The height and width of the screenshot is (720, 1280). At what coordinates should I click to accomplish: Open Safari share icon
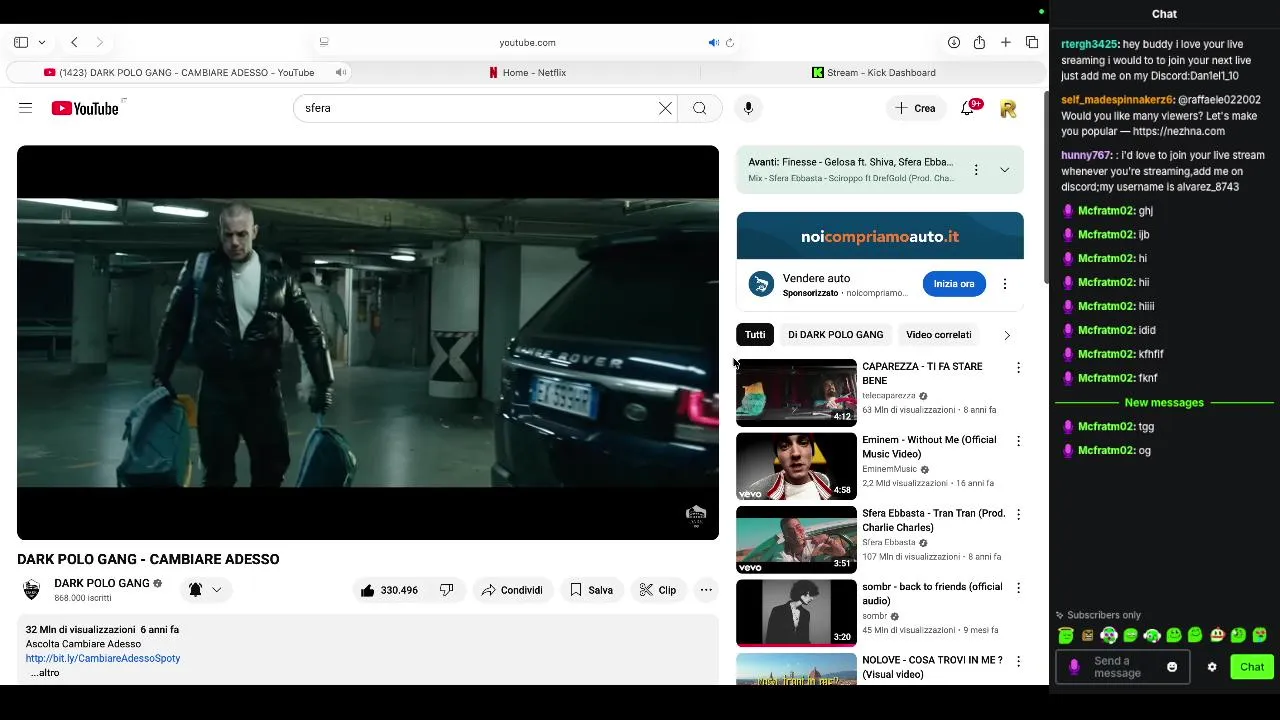pyautogui.click(x=979, y=43)
